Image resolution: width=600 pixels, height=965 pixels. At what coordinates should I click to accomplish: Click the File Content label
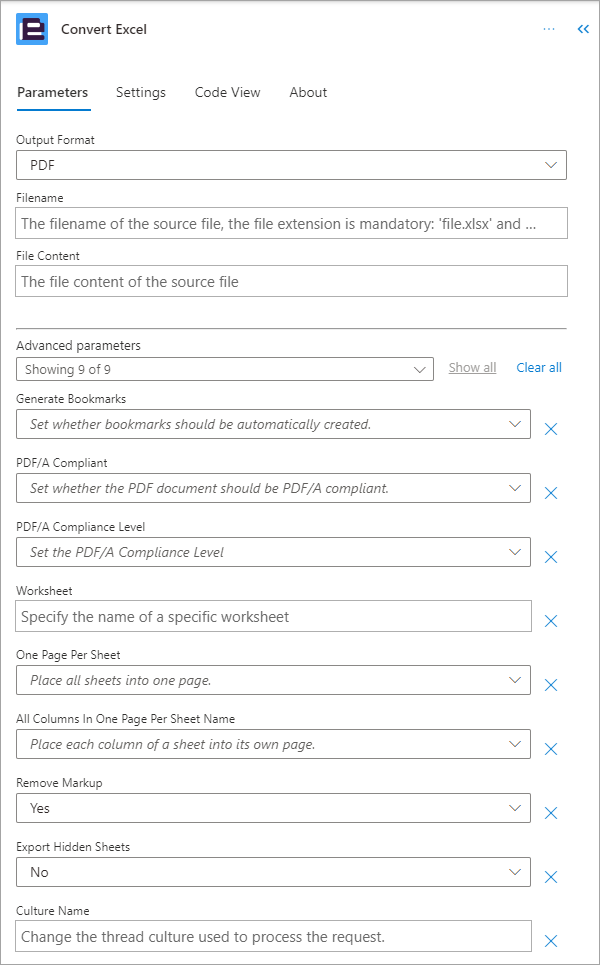(48, 255)
